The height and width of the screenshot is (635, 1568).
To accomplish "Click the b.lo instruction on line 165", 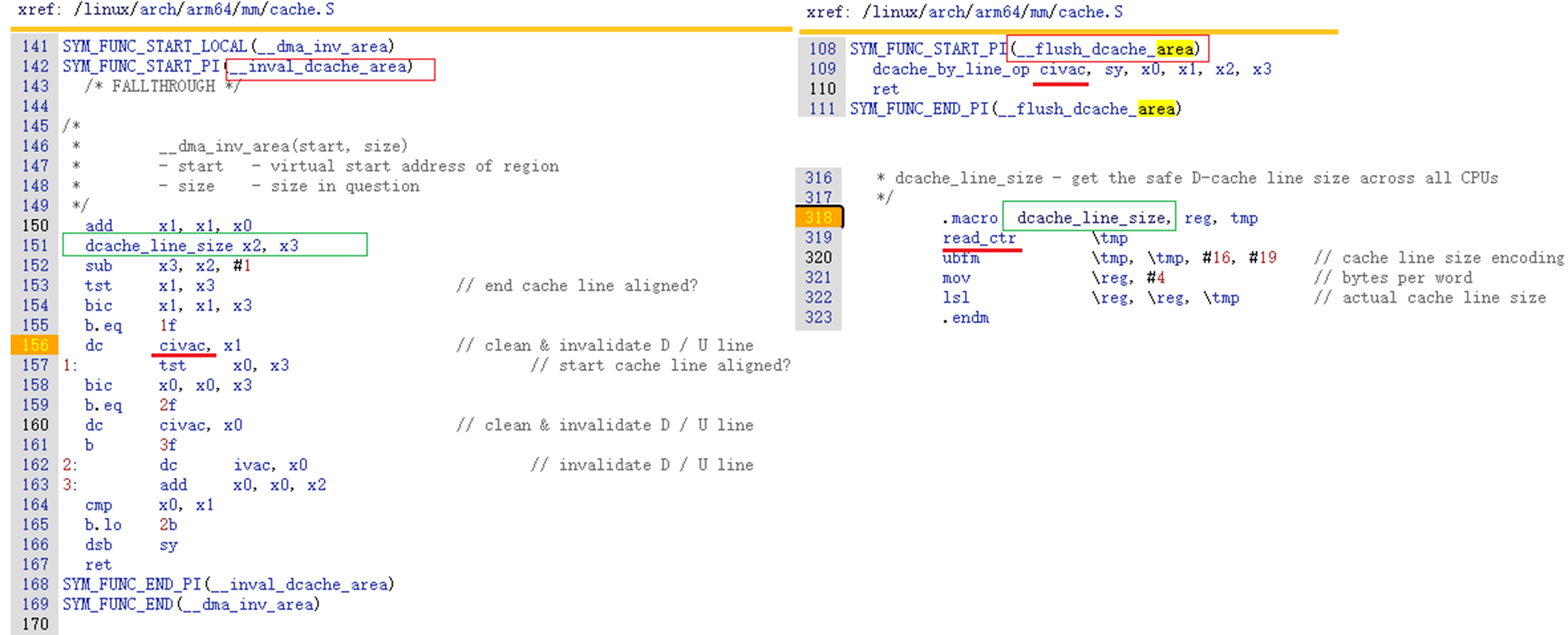I will tap(103, 524).
